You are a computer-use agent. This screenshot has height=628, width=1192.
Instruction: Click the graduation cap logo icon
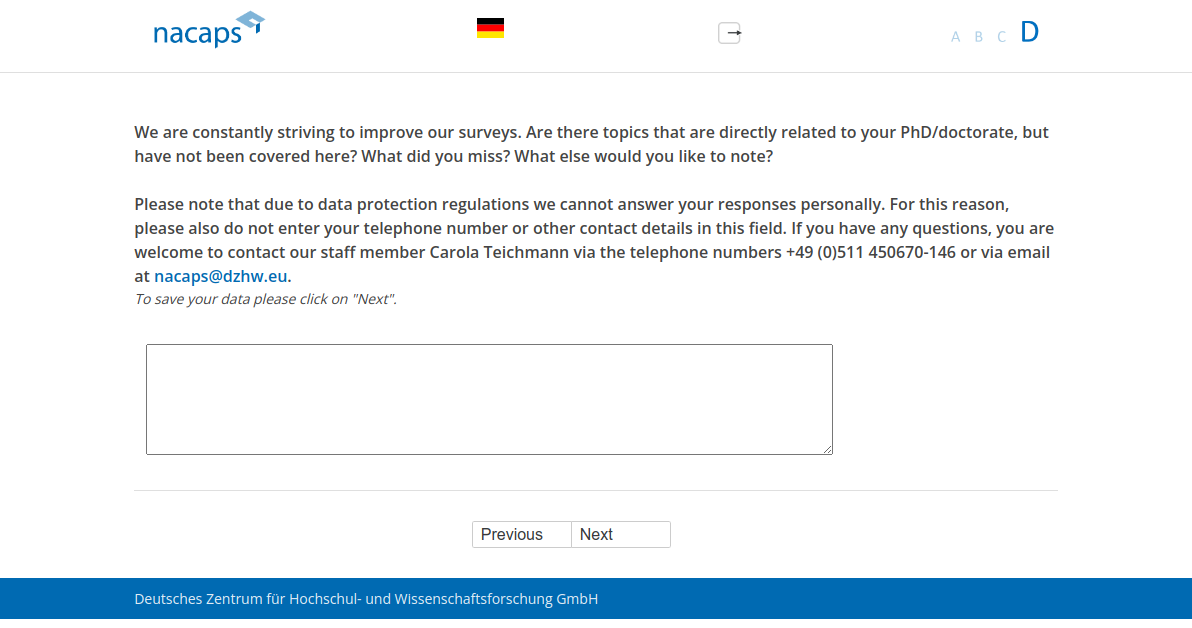248,21
